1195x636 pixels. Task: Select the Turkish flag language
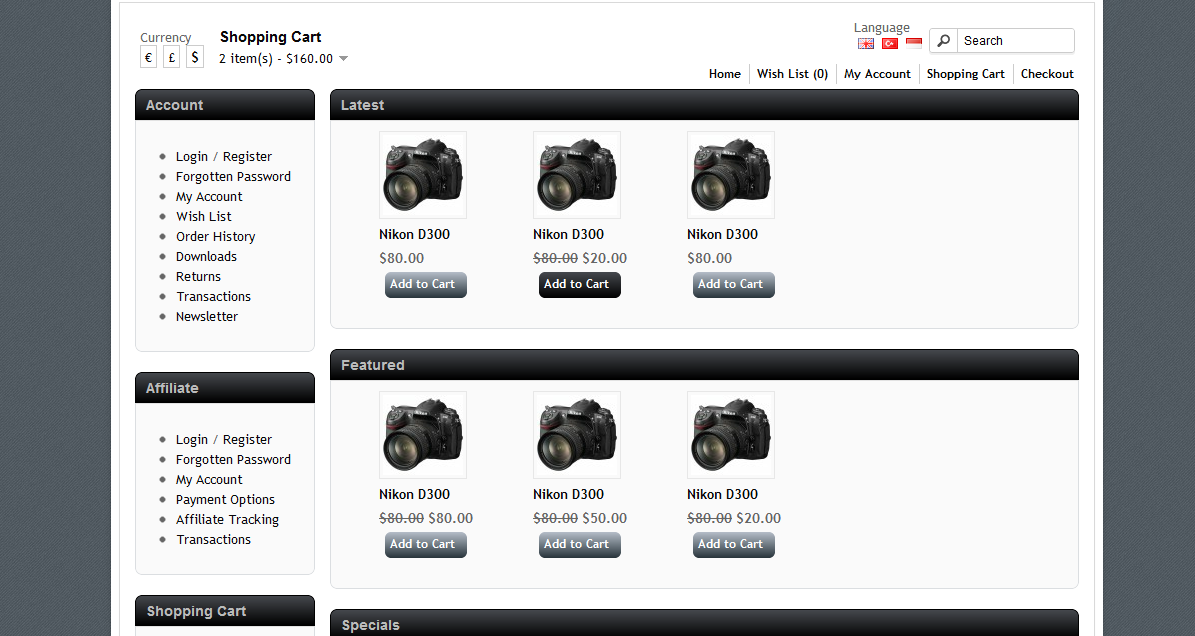pos(890,43)
